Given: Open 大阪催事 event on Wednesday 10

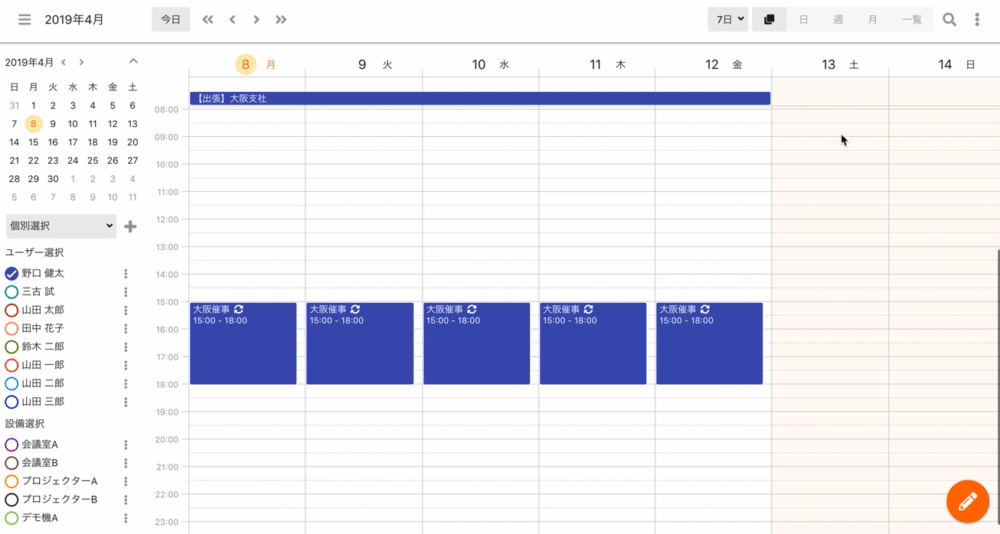Looking at the screenshot, I should point(476,343).
